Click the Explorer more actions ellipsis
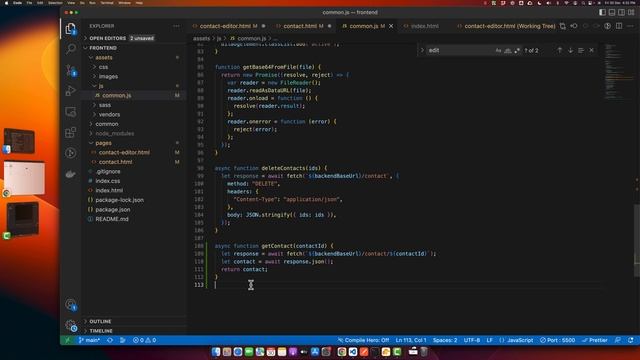This screenshot has height=360, width=640. [x=176, y=26]
